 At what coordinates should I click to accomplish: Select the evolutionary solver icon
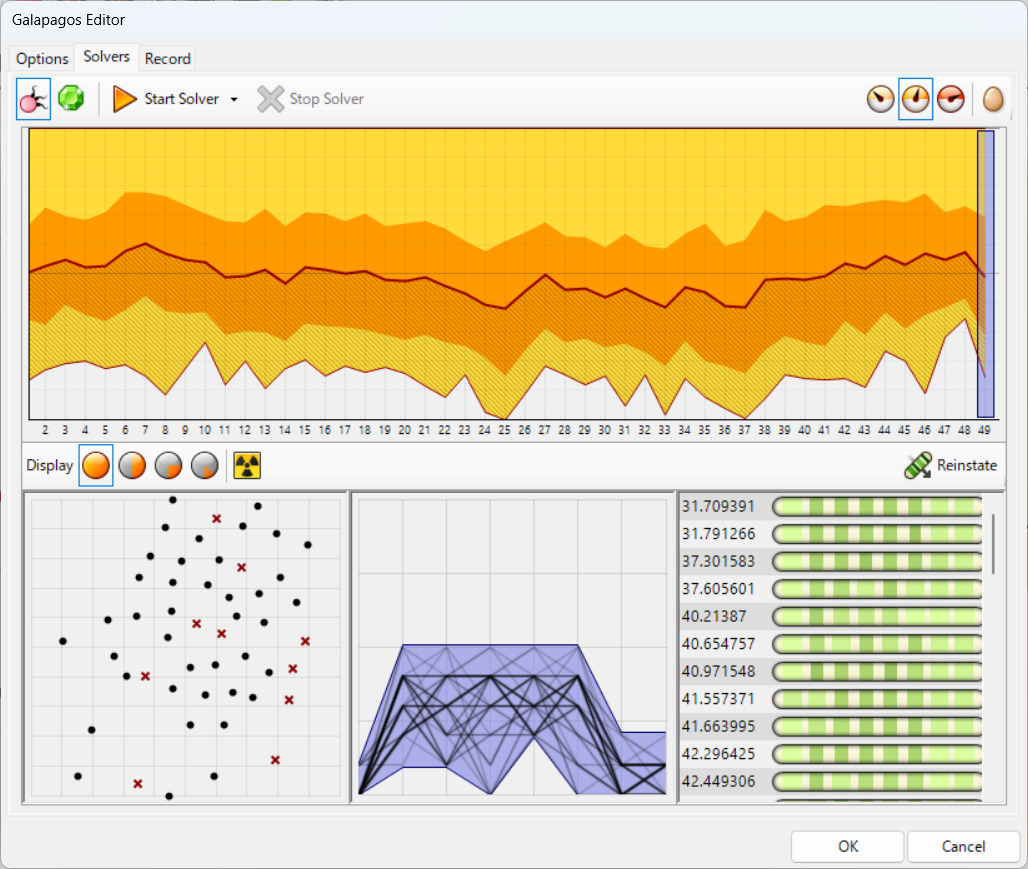click(33, 98)
